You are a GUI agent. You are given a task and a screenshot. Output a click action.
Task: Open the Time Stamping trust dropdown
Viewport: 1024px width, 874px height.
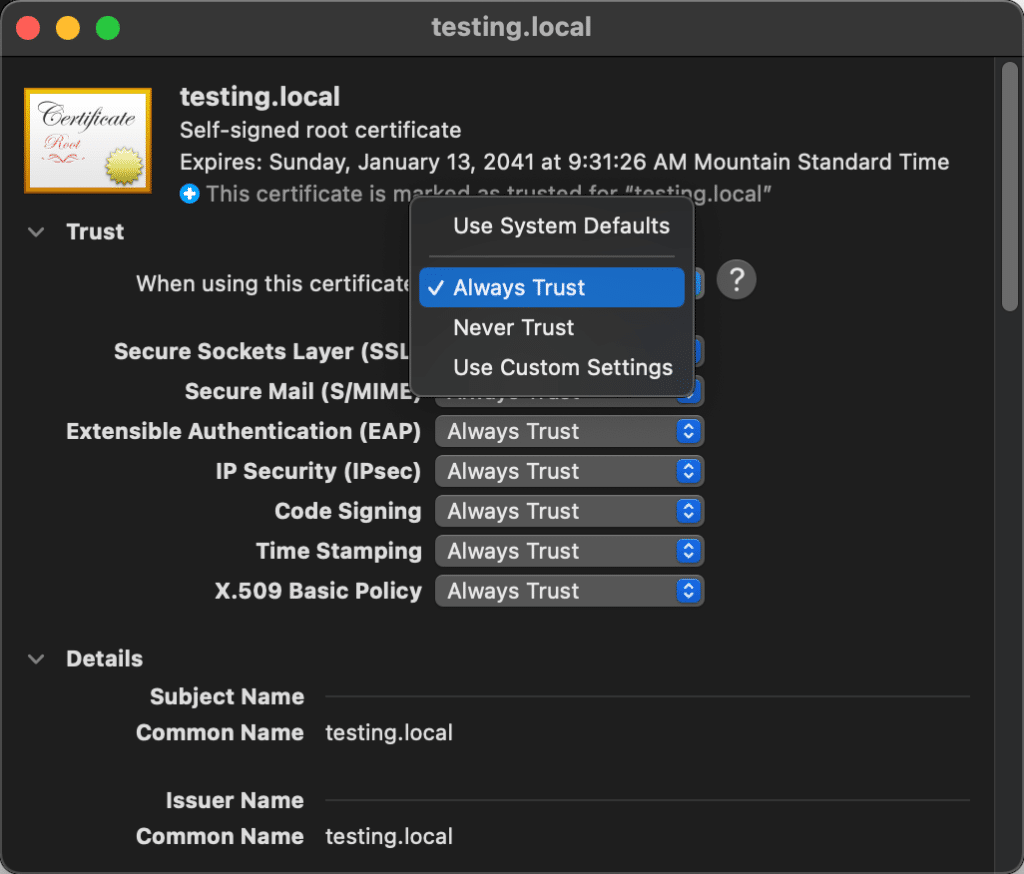[569, 552]
